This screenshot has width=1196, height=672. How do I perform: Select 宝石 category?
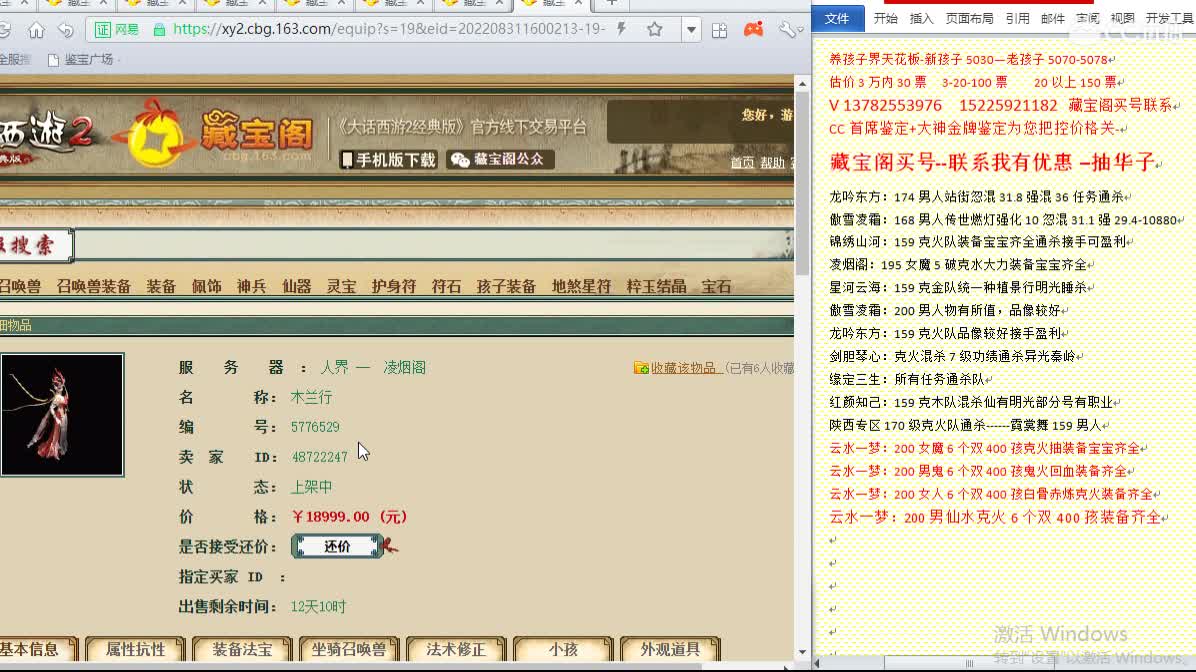pyautogui.click(x=716, y=287)
